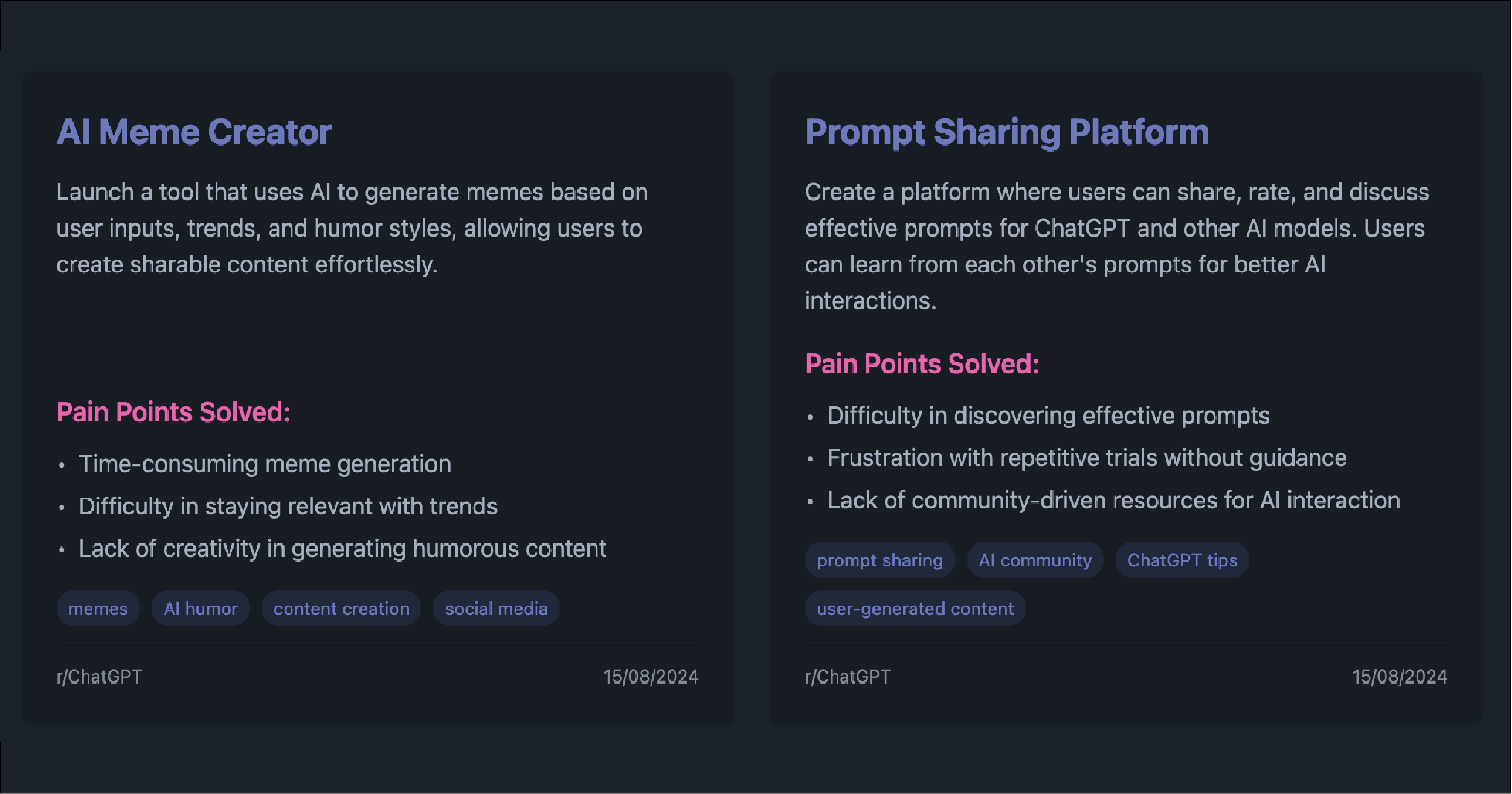Click "Lack of creativity in generating humorous content" bullet
The height and width of the screenshot is (794, 1512).
(343, 548)
